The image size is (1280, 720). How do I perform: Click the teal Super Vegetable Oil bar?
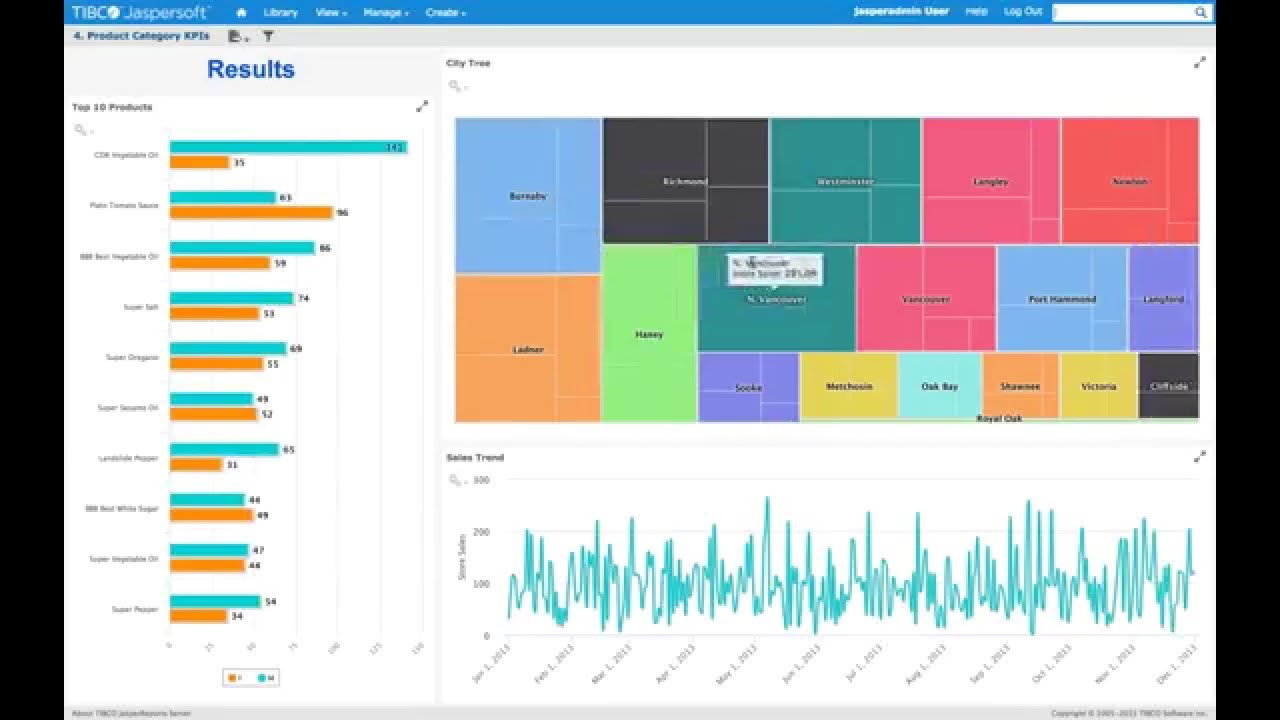pos(209,550)
